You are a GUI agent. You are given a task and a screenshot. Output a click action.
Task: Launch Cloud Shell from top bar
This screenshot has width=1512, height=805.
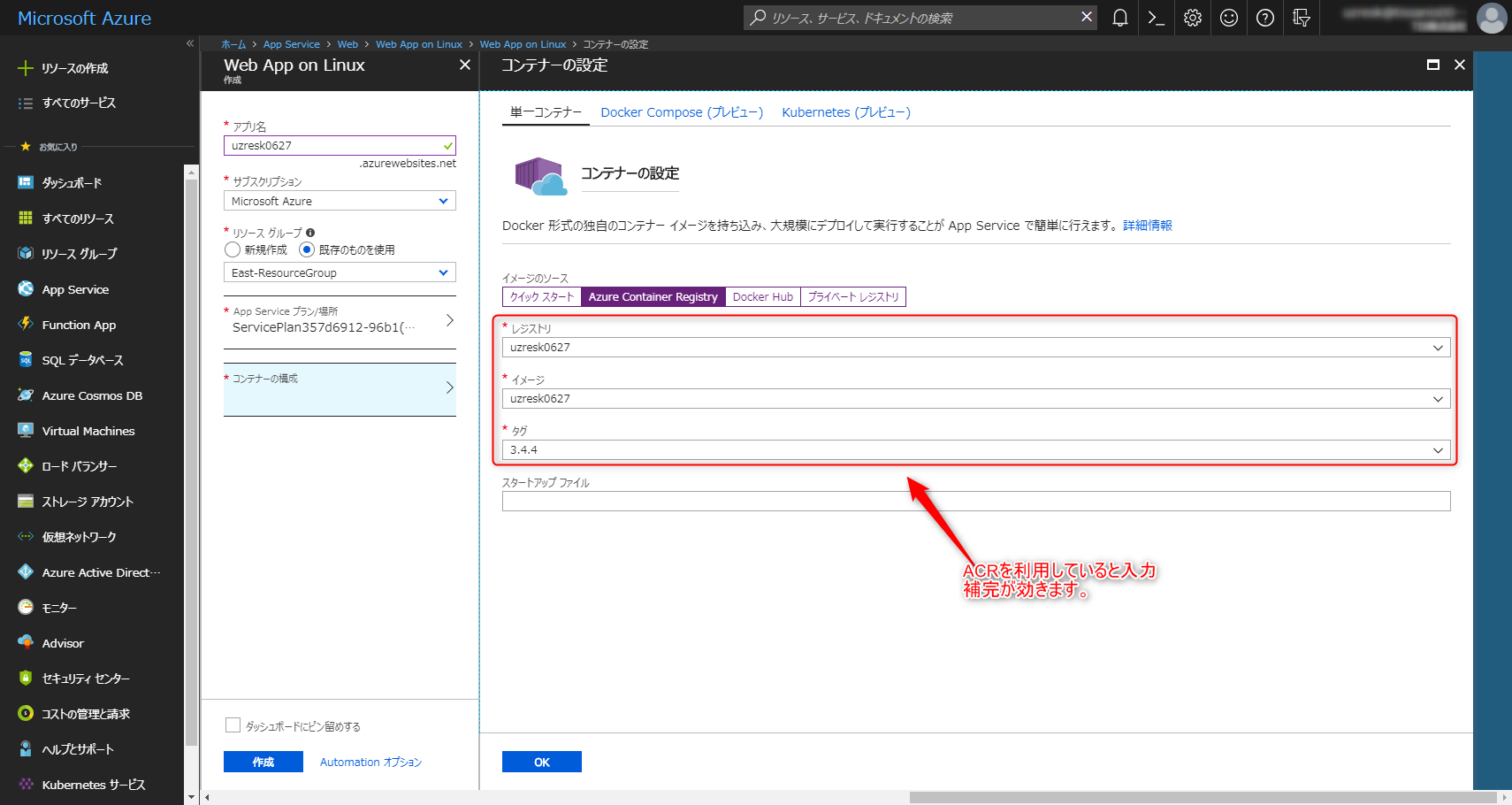[x=1156, y=18]
